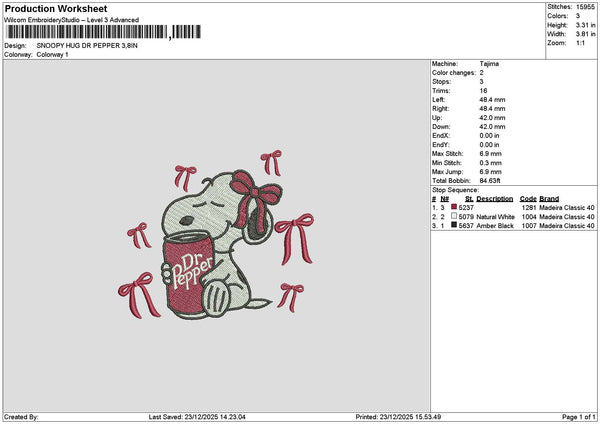600x424 pixels.
Task: Click the 'Colors:' label in header box
Action: tap(558, 16)
